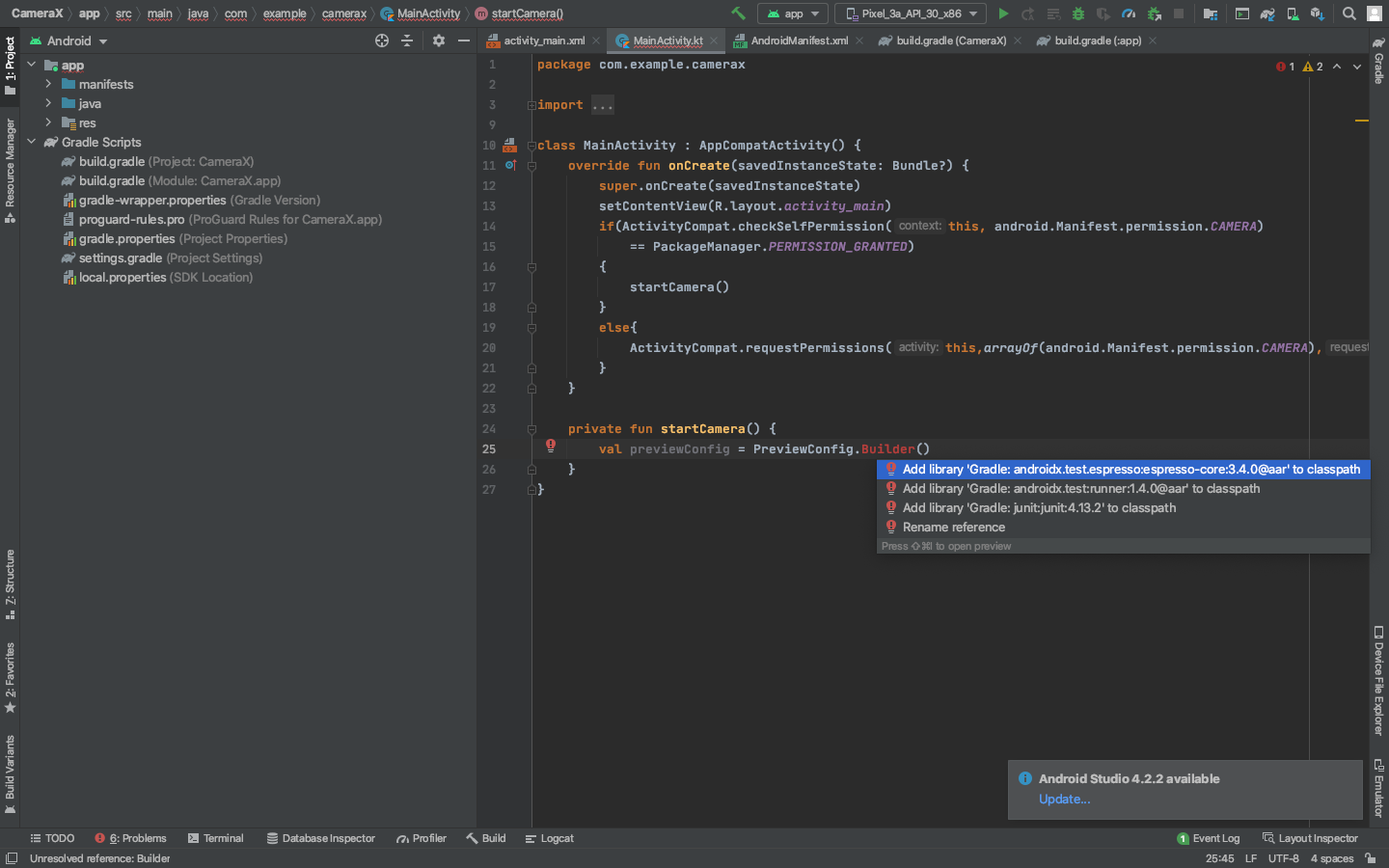Click the Search Everywhere magnifier icon
The height and width of the screenshot is (868, 1389).
[x=1348, y=14]
